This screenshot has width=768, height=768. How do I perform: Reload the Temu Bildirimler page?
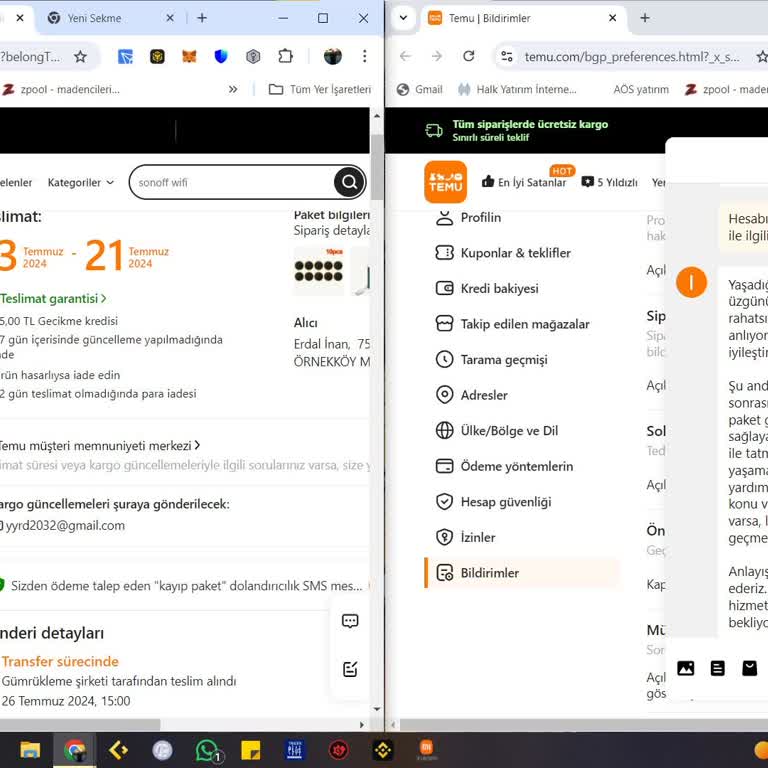click(468, 56)
